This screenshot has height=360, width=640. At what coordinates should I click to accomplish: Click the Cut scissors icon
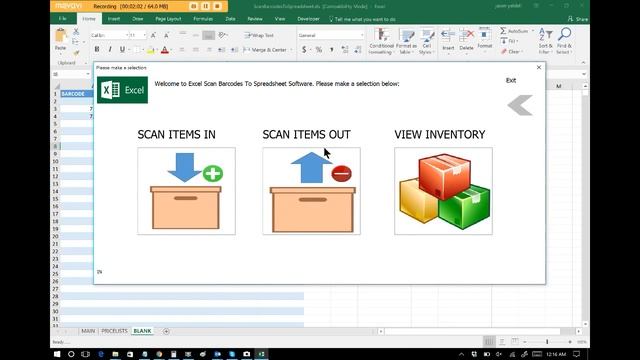[76, 31]
